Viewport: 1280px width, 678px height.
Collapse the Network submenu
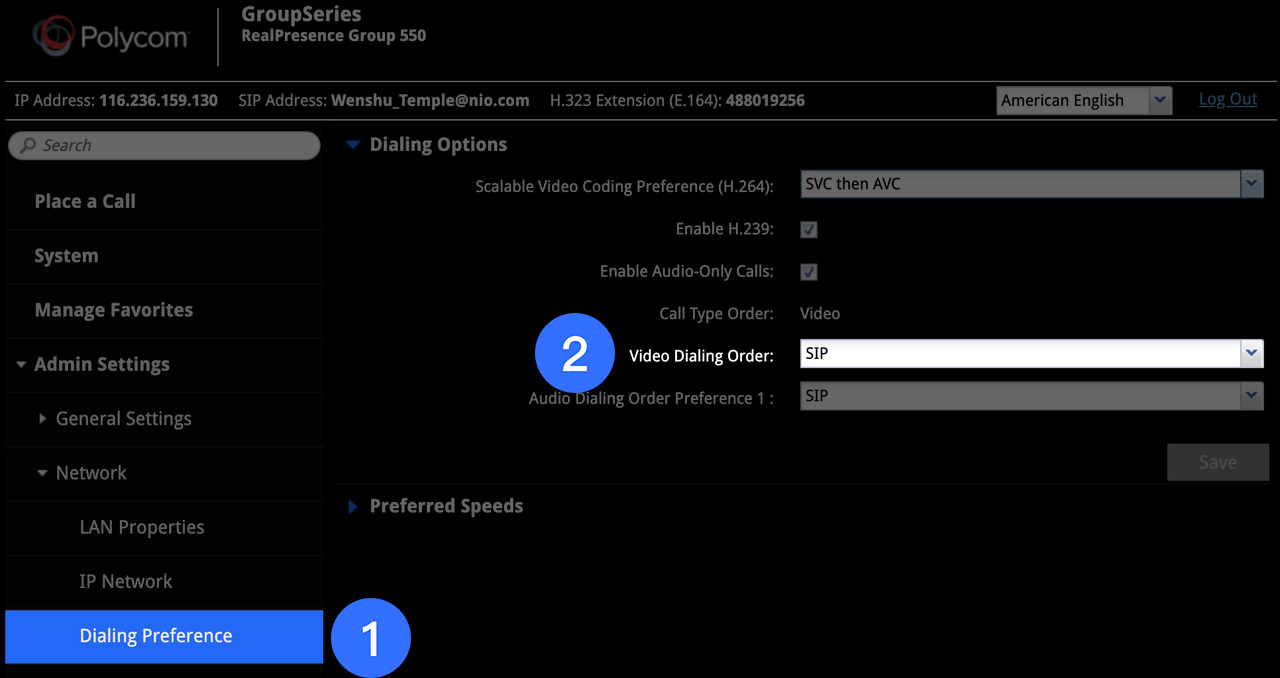click(43, 473)
